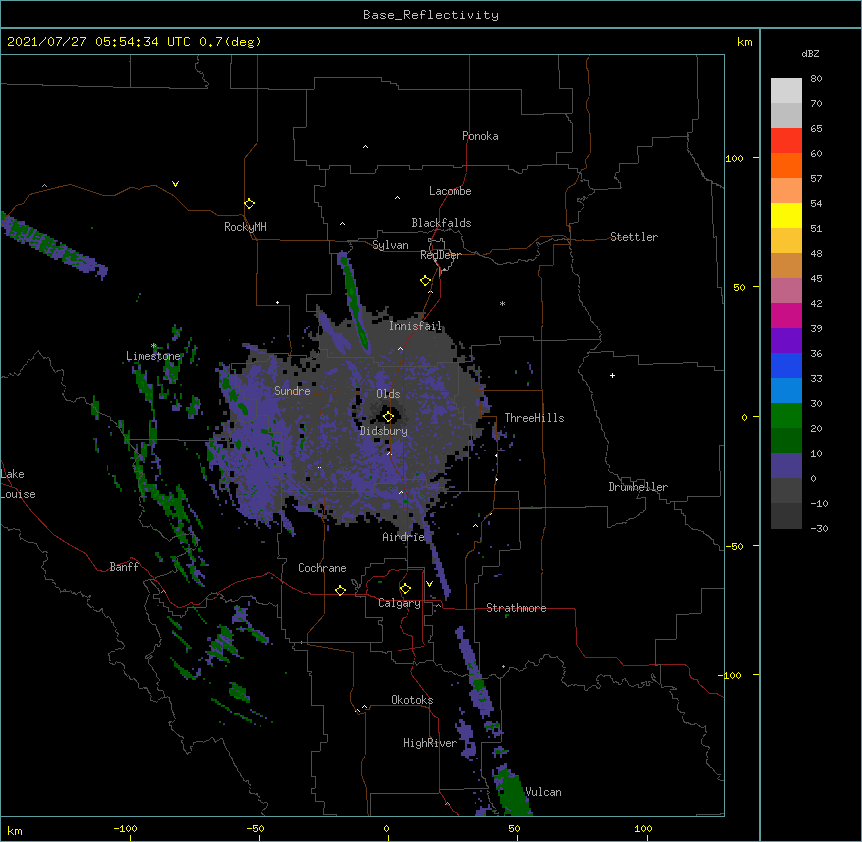Click the yellow 54 dBZ color swatch
The width and height of the screenshot is (862, 842).
point(786,215)
